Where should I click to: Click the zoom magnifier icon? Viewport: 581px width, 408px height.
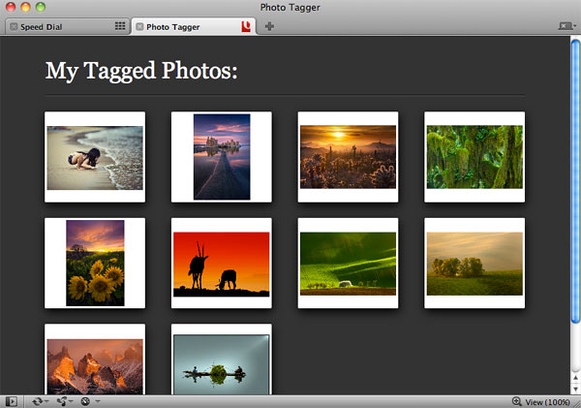coord(517,401)
